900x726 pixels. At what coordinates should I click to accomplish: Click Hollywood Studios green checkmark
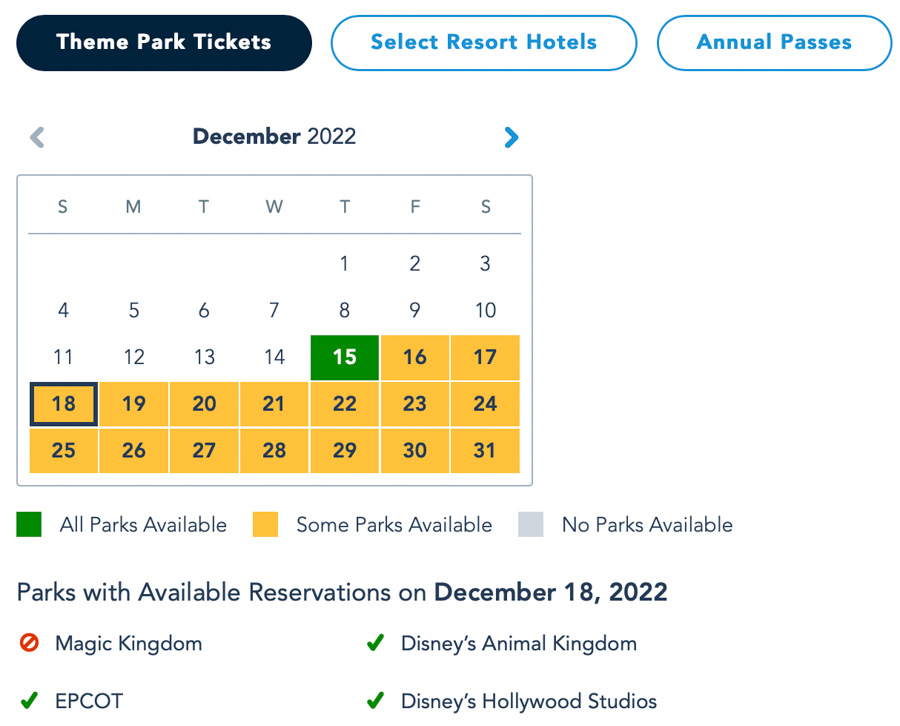[x=375, y=700]
